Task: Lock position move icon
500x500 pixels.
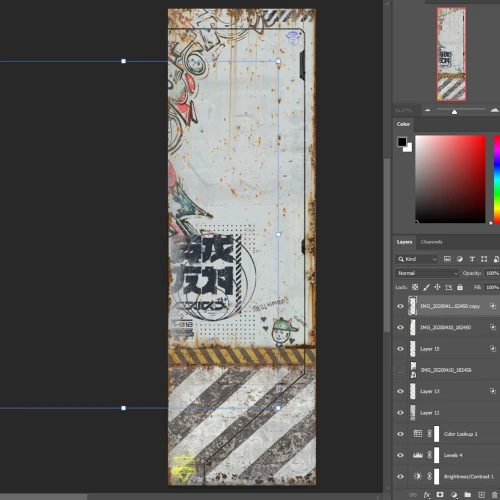Action: coord(437,287)
